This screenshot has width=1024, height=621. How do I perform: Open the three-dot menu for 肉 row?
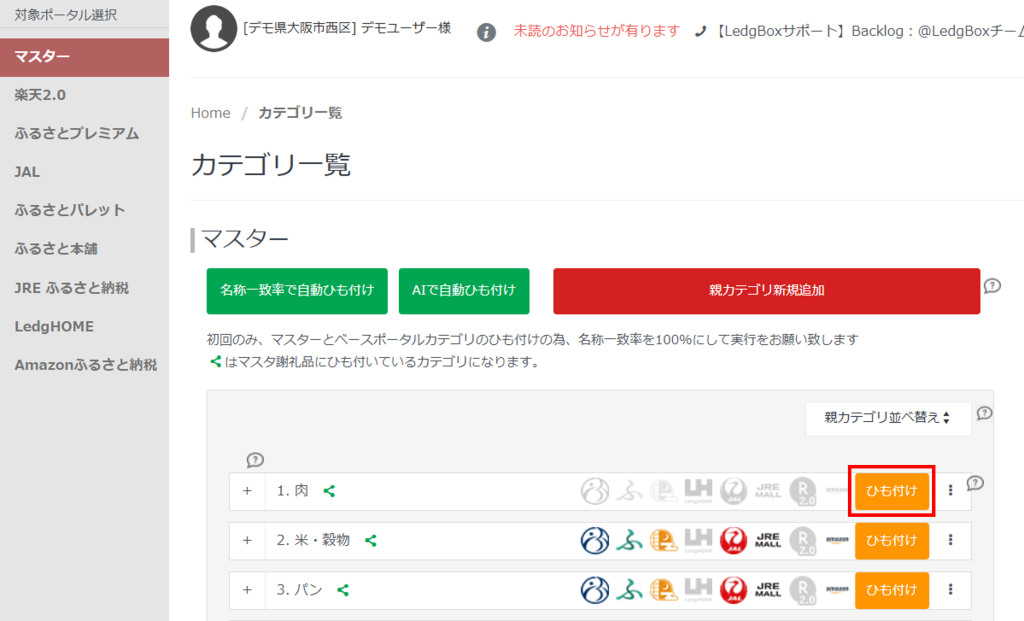950,491
